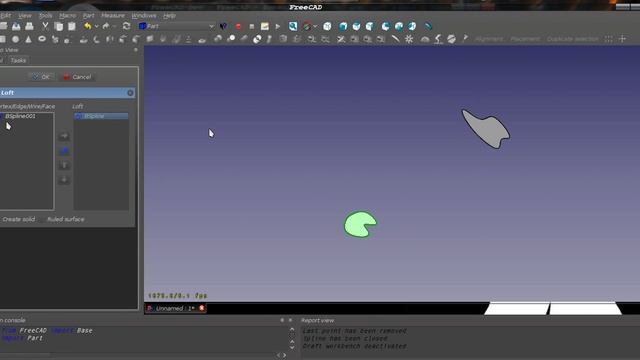Move loft profile down
Screen dimensions: 640x360
coord(64,180)
